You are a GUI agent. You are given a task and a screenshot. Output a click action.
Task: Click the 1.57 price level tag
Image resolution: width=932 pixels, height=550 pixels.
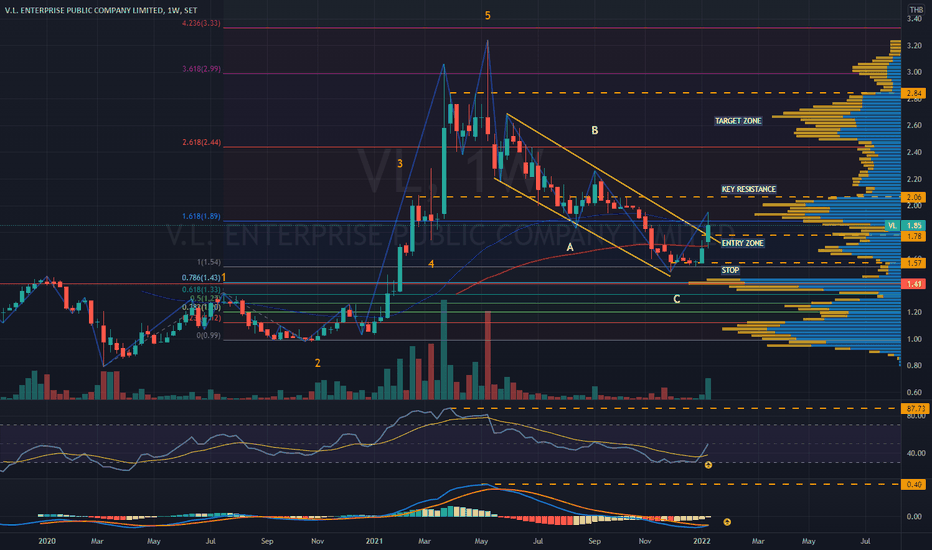click(914, 263)
